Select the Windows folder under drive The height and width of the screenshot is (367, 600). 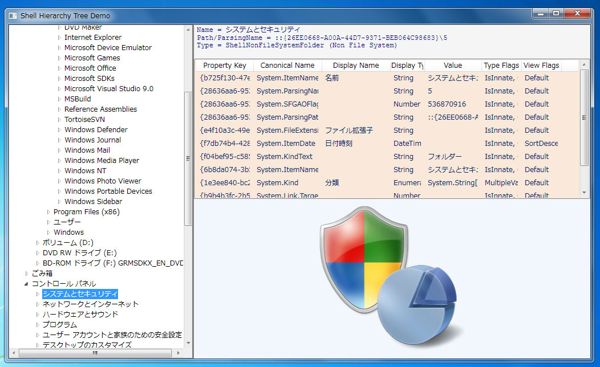click(x=68, y=232)
